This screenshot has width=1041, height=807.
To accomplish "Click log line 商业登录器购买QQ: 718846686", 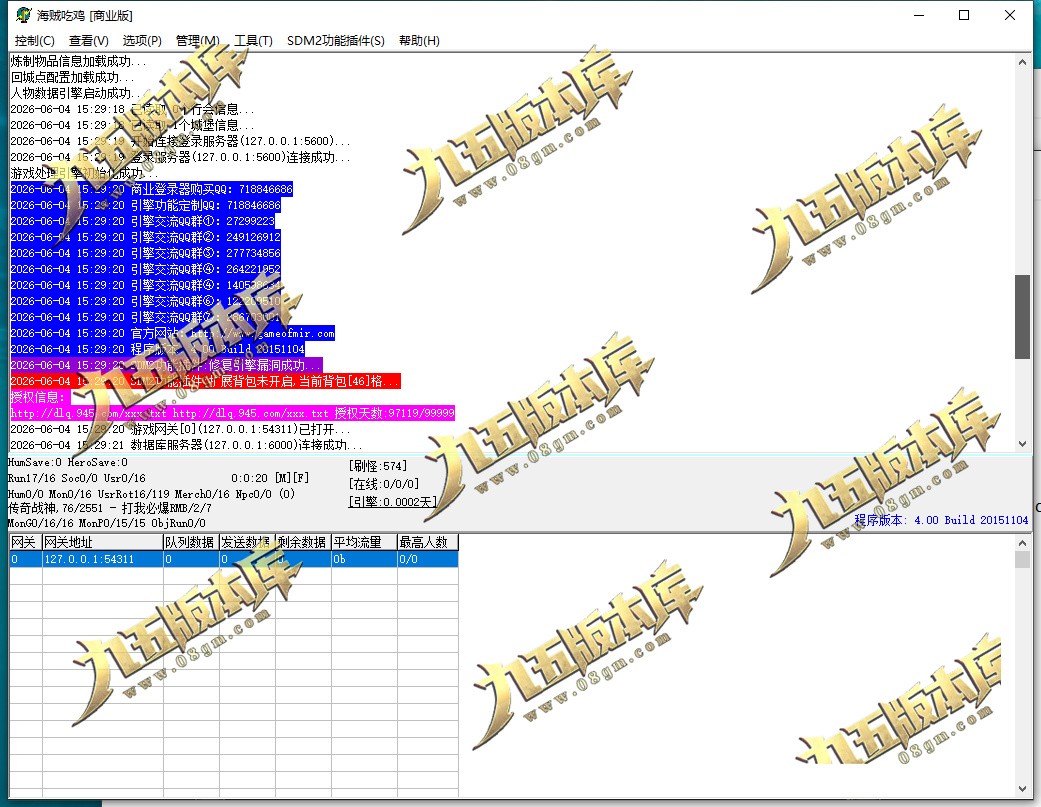I will 151,189.
